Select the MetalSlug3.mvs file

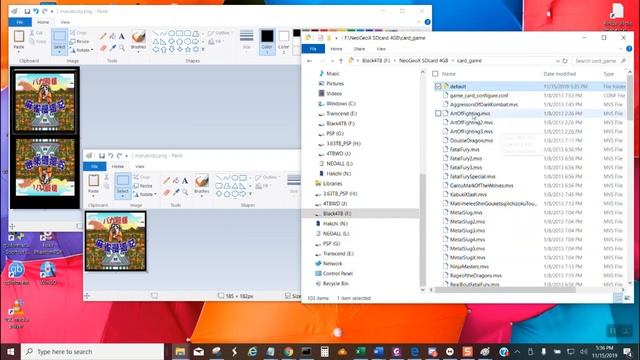click(x=467, y=231)
